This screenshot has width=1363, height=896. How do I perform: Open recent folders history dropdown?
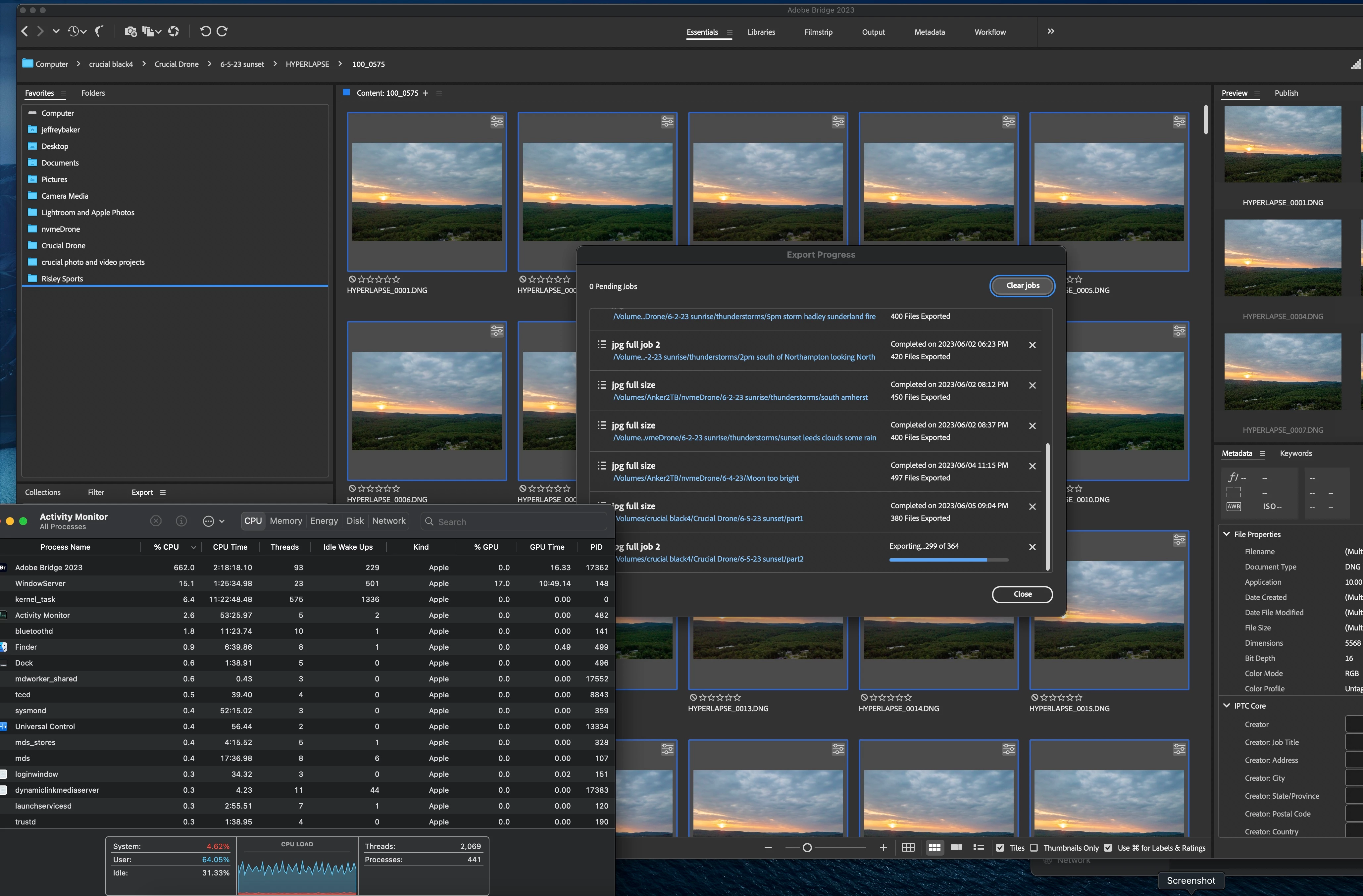pos(77,31)
